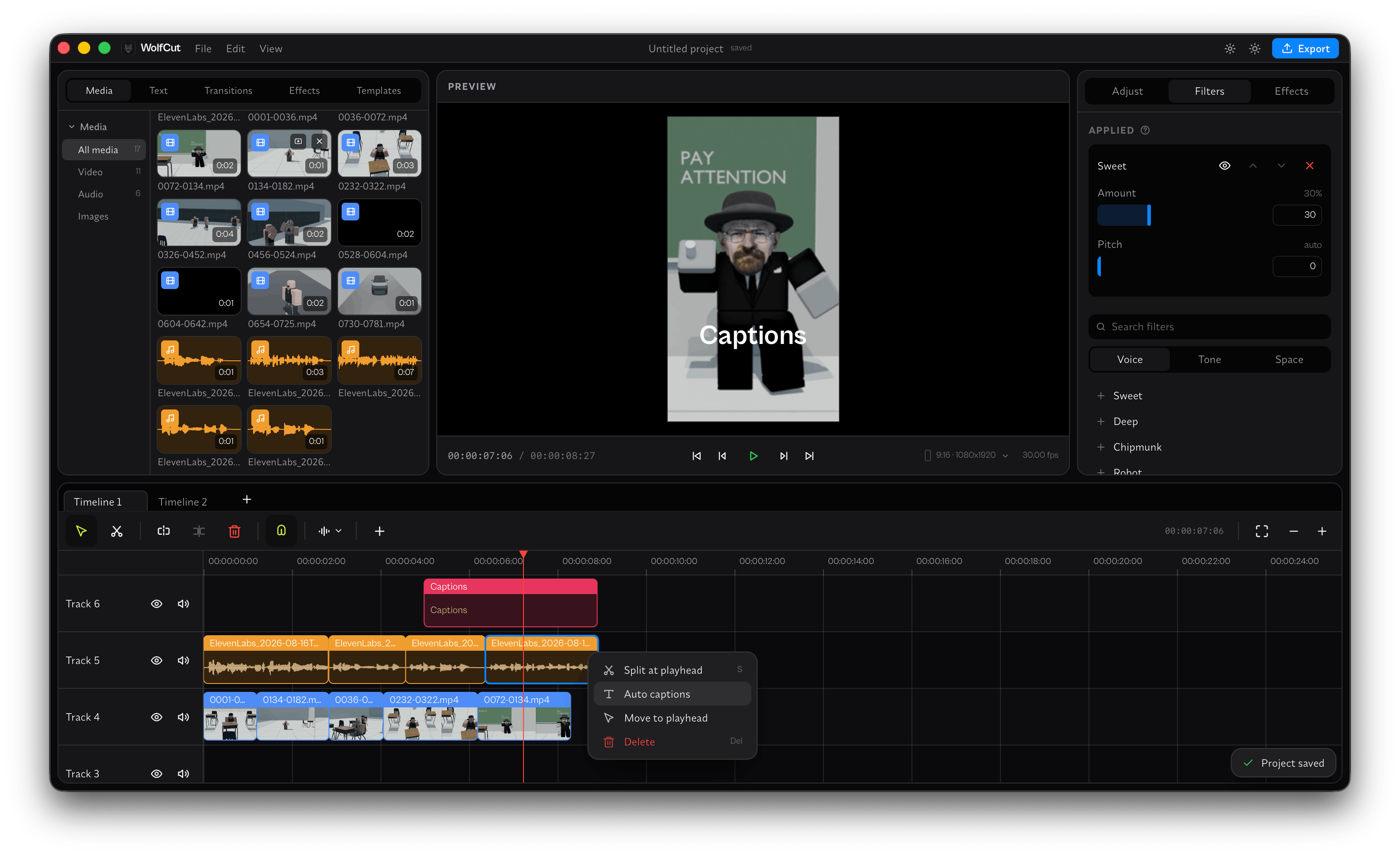Image resolution: width=1400 pixels, height=857 pixels.
Task: Toggle Track 3 visibility eye
Action: click(x=156, y=773)
